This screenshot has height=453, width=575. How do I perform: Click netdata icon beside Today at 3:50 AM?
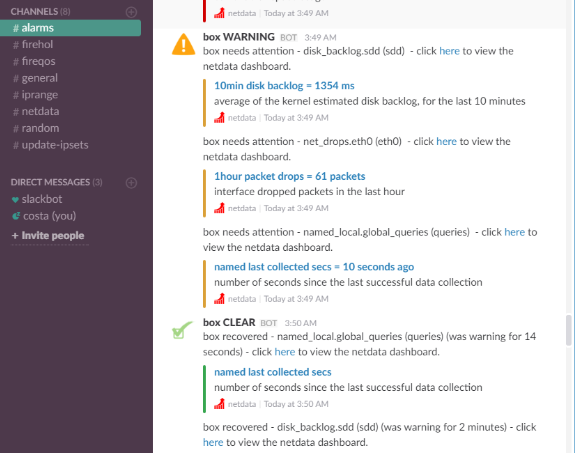click(219, 404)
